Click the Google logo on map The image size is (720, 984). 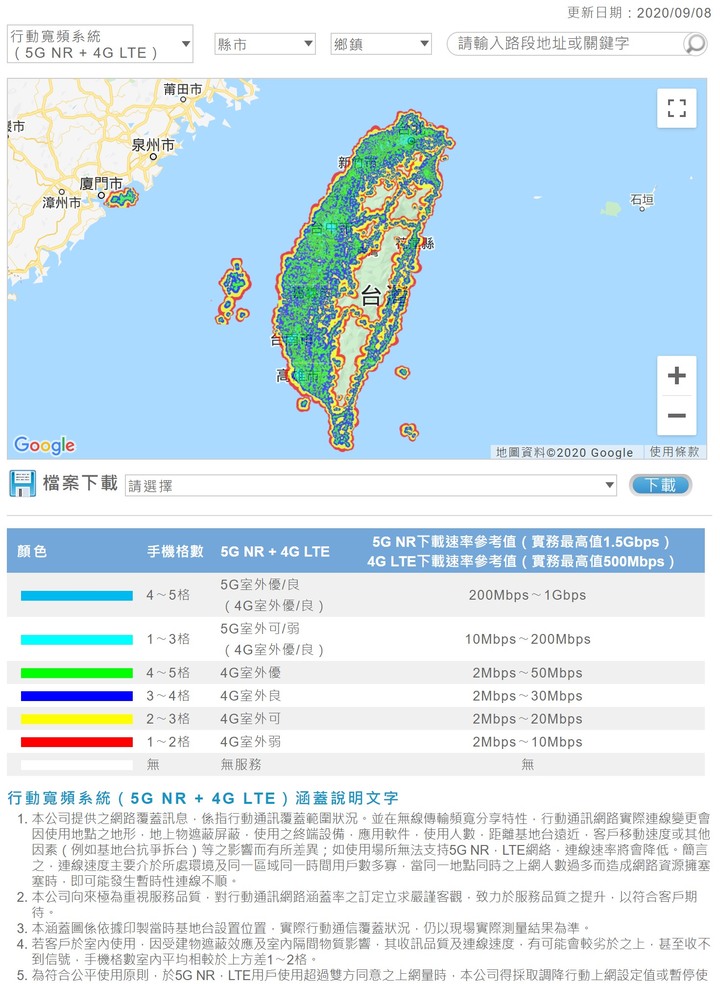pyautogui.click(x=45, y=445)
